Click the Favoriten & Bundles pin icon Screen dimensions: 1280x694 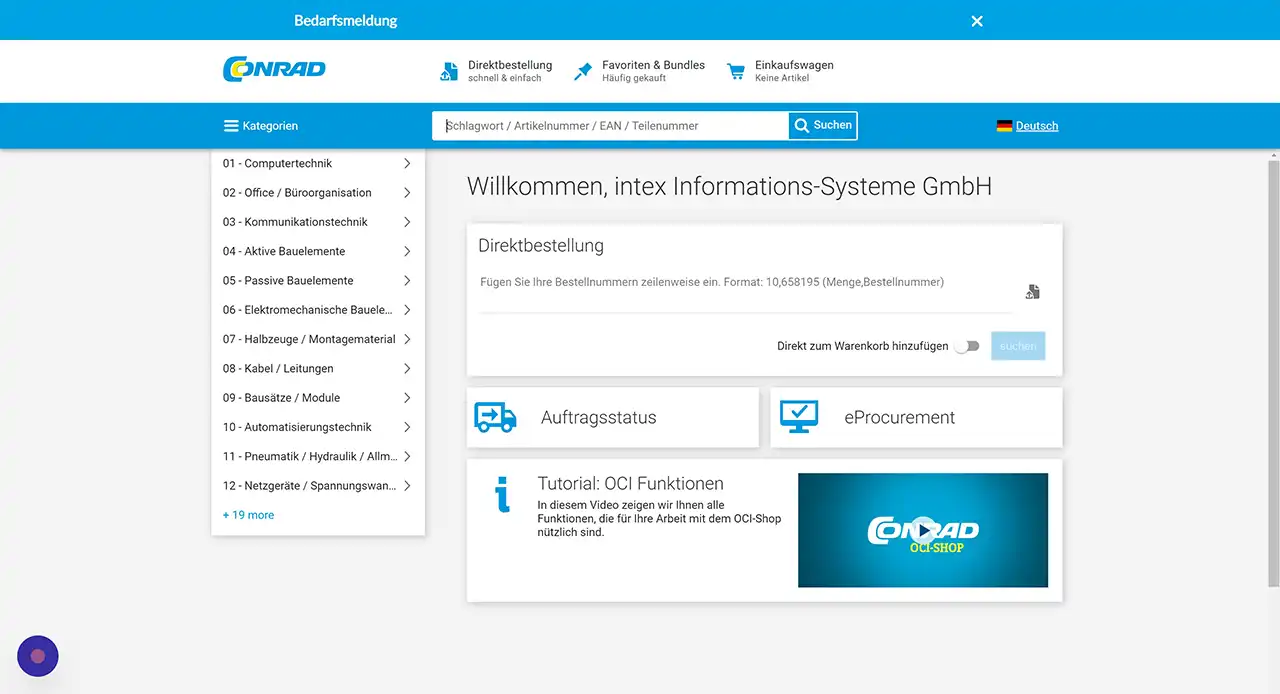point(583,71)
